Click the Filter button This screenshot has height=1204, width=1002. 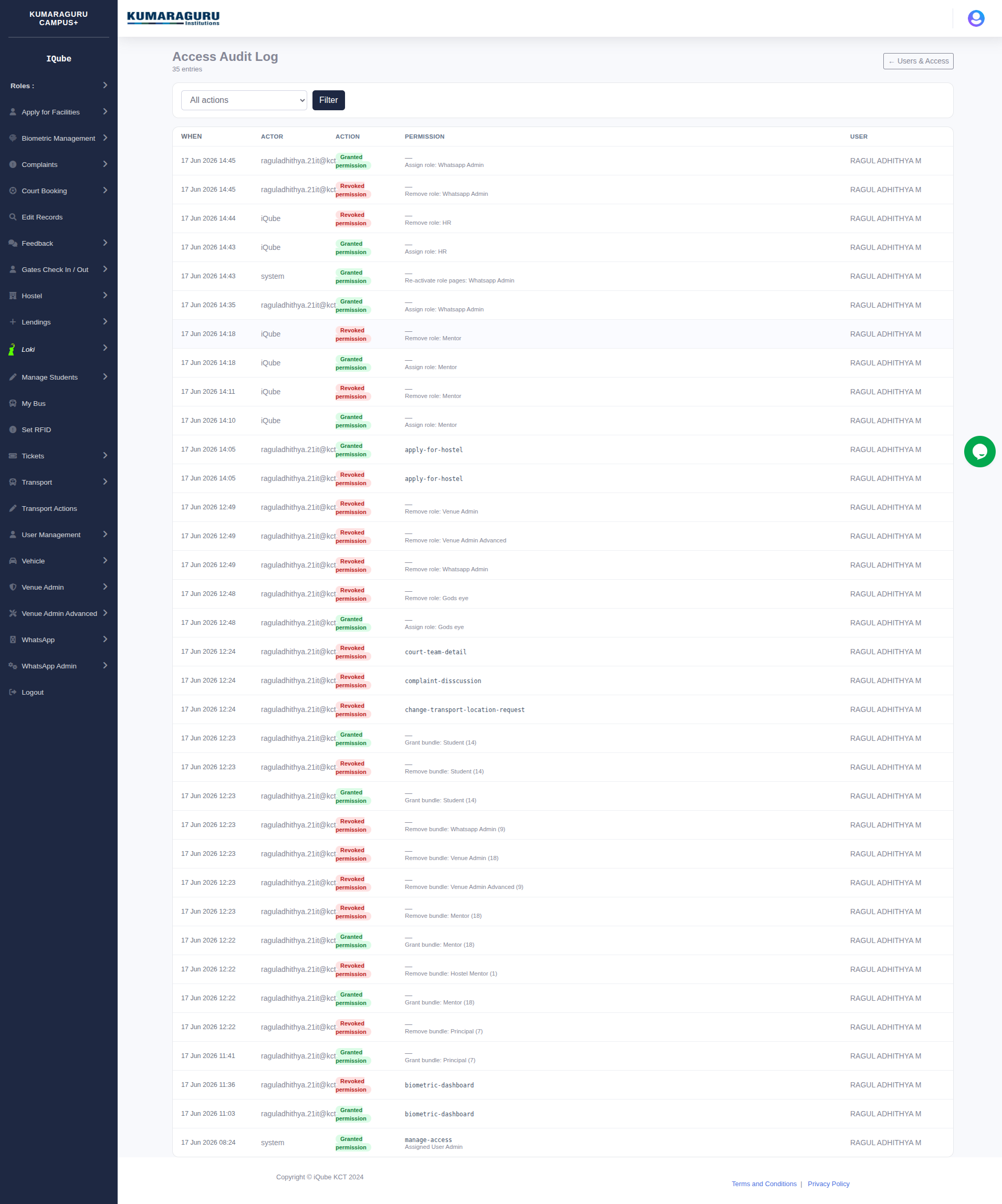click(328, 100)
